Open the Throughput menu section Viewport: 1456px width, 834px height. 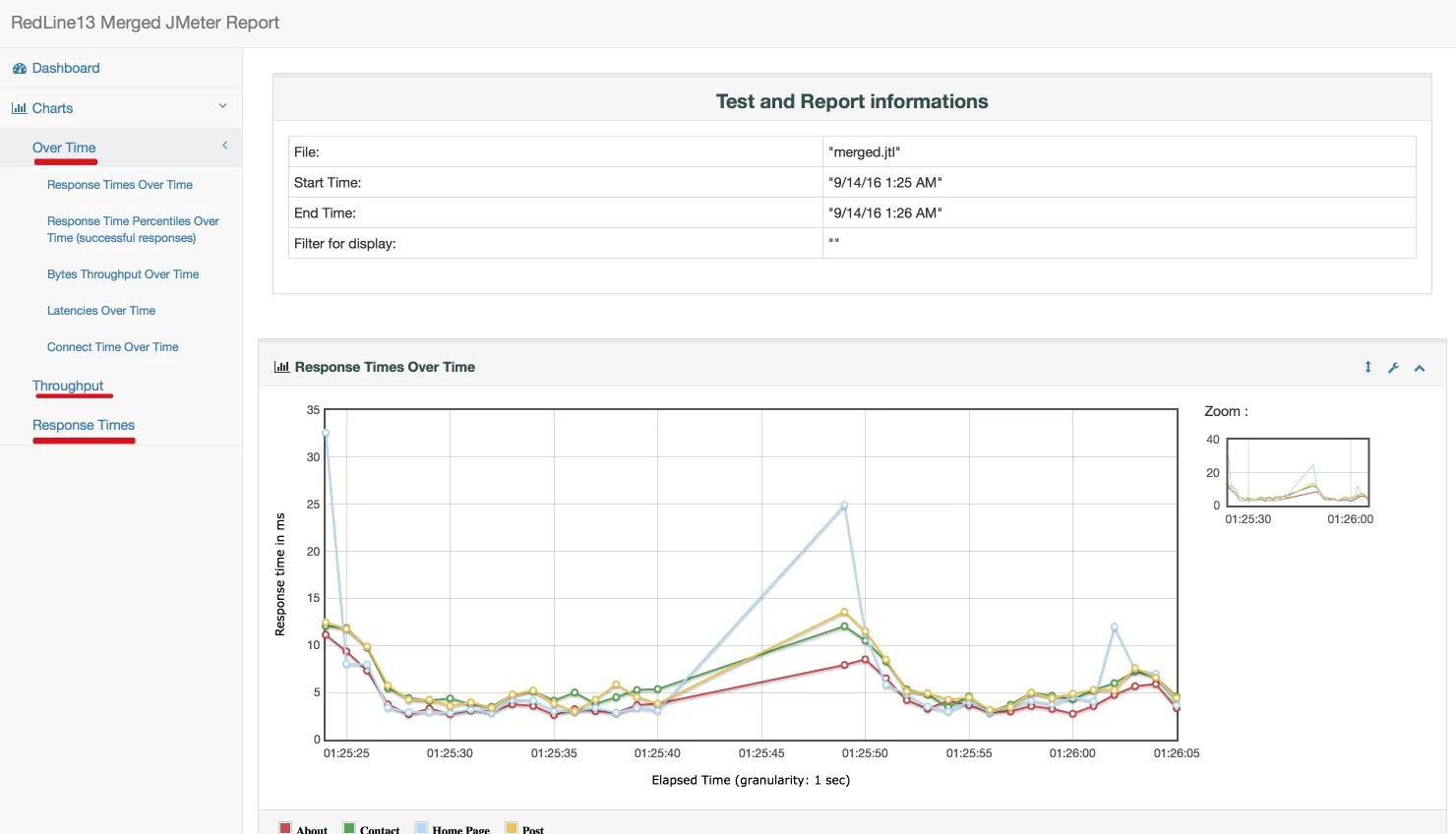(x=68, y=386)
